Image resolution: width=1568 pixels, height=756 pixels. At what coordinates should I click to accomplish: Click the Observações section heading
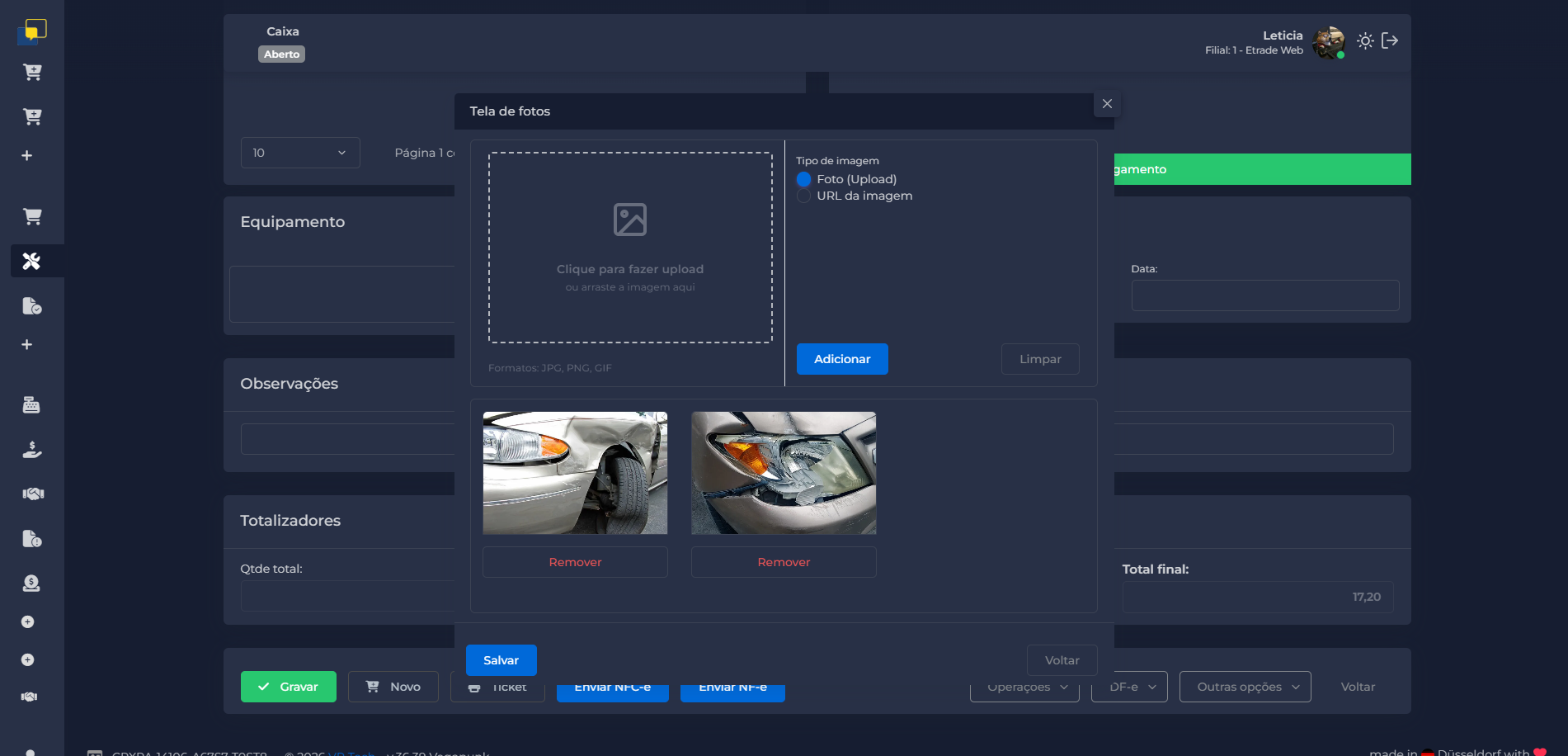pos(290,384)
